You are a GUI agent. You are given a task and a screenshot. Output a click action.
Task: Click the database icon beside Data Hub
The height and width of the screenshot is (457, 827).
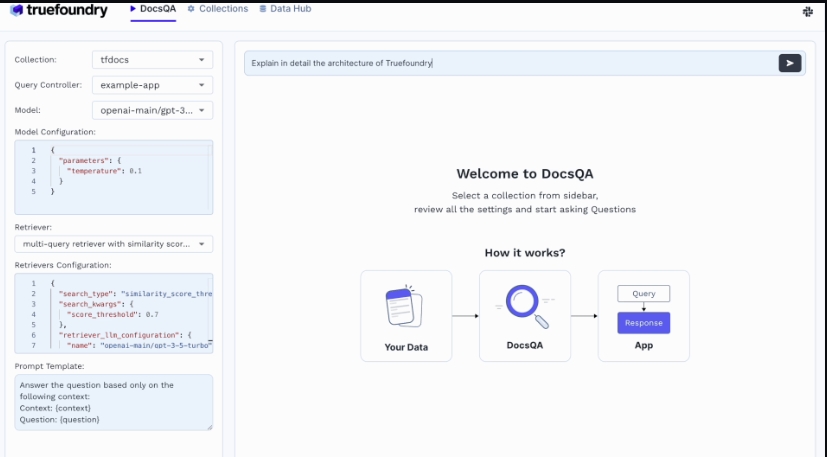click(x=262, y=9)
